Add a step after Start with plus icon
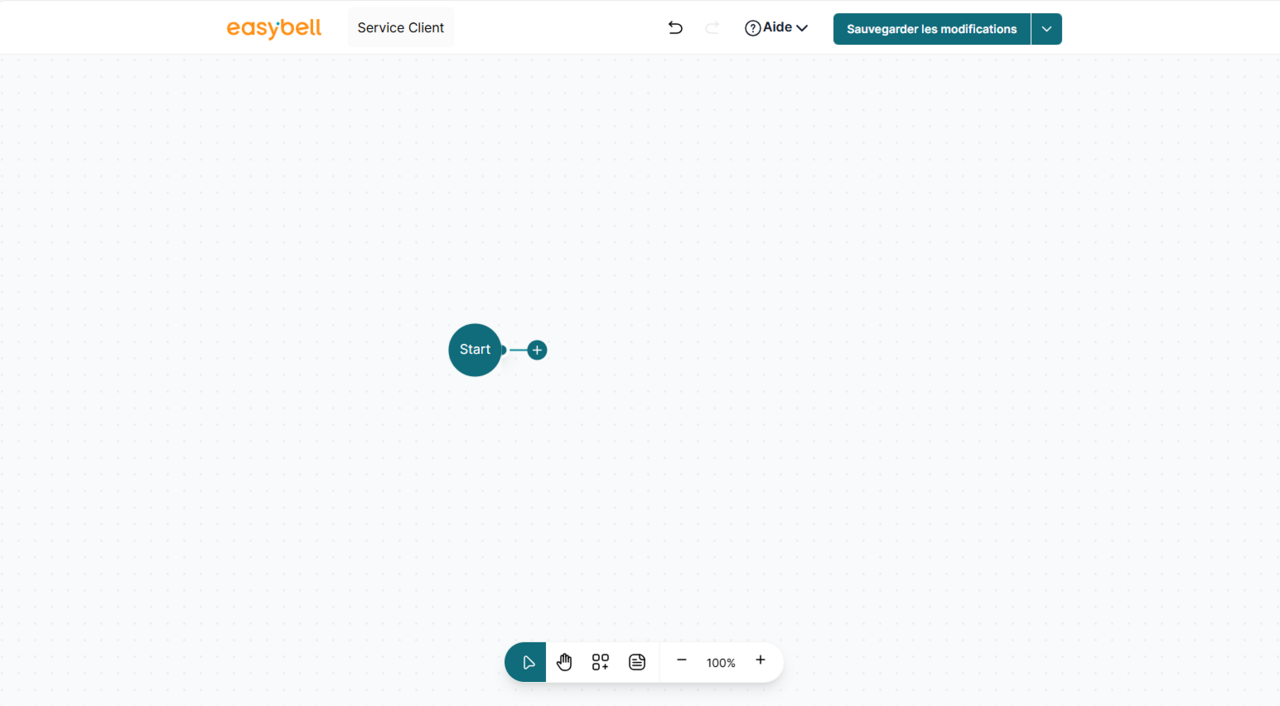This screenshot has width=1280, height=706. tap(537, 350)
